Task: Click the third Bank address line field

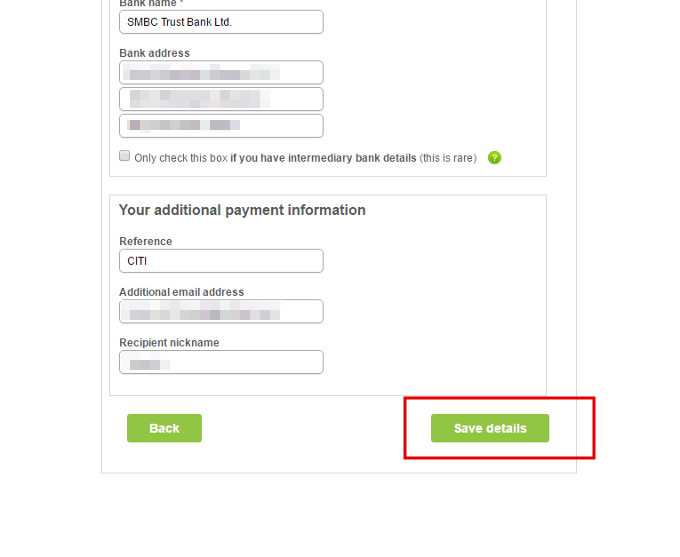Action: pos(221,126)
